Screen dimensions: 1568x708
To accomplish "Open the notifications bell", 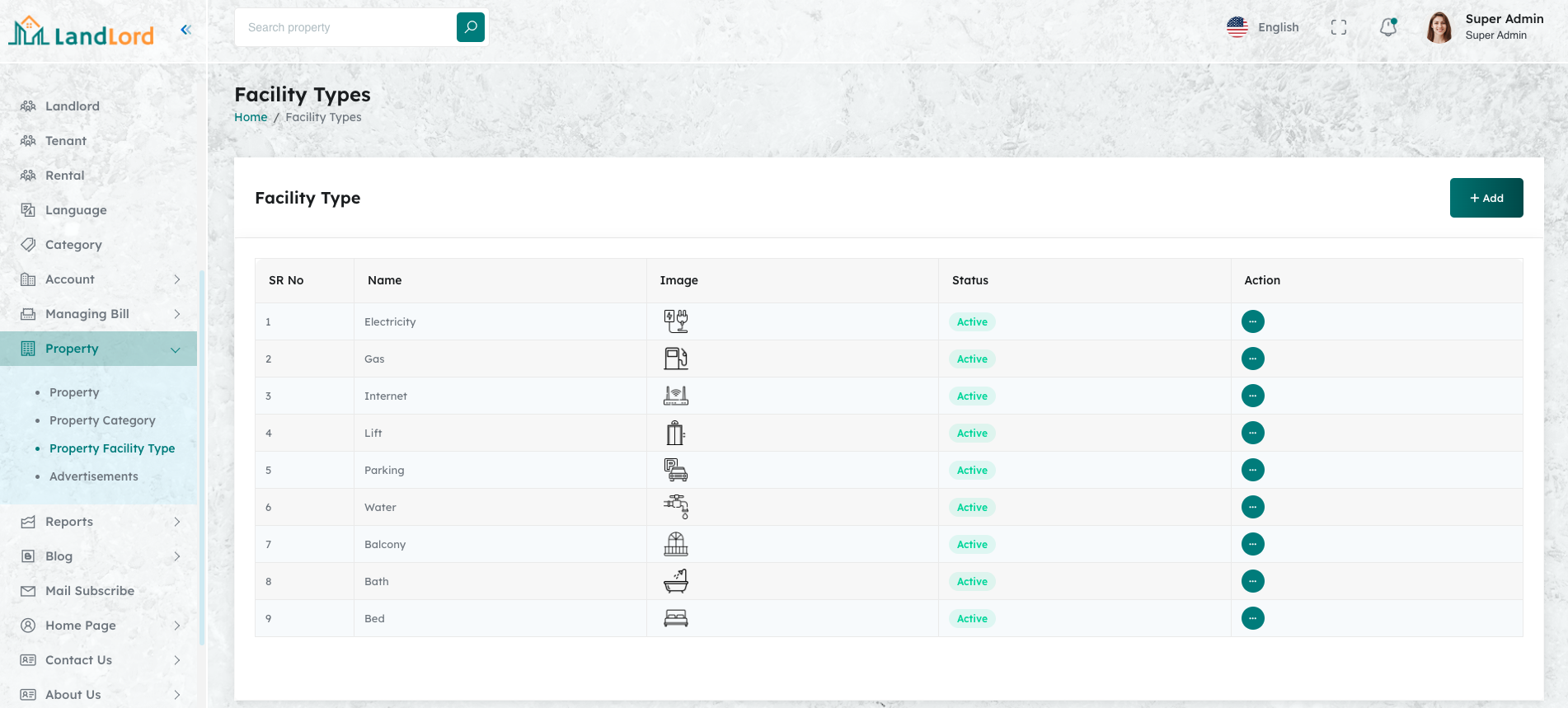I will (1388, 27).
